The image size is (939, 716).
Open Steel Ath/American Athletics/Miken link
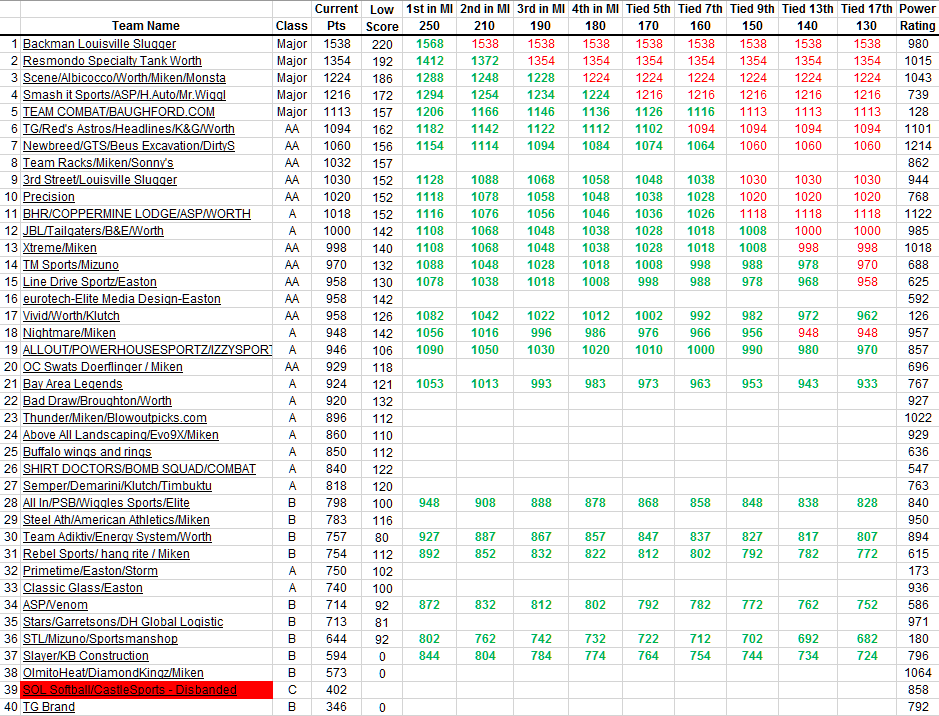116,520
